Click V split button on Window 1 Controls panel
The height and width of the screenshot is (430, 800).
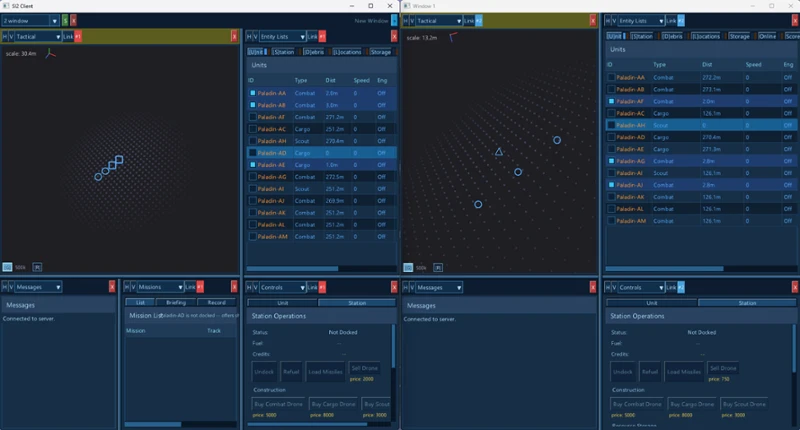click(614, 287)
